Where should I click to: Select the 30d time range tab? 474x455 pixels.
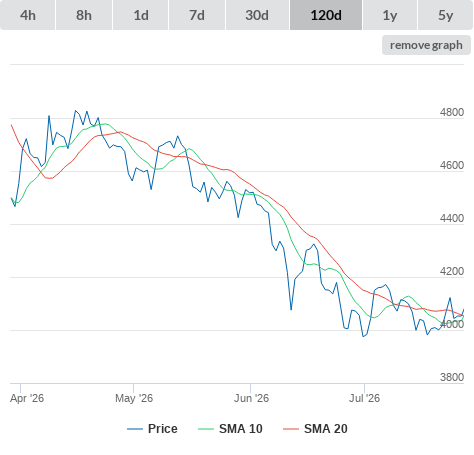(257, 15)
